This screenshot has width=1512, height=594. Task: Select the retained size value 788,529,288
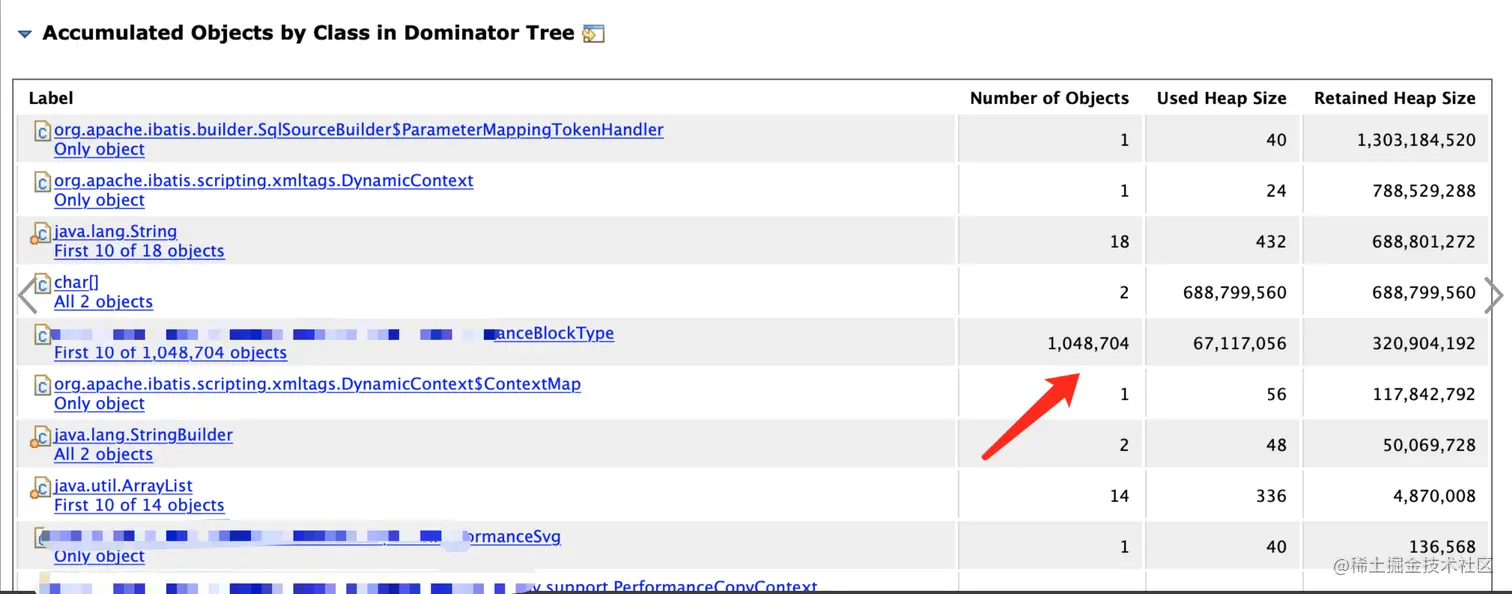[x=1424, y=191]
